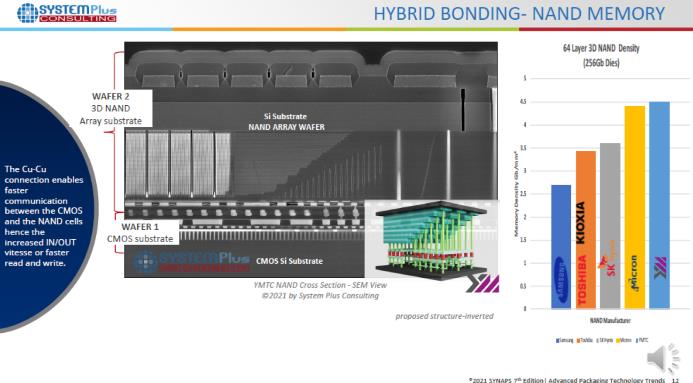
Task: Click the WAFER 2 3D NAND label
Action: [x=110, y=108]
